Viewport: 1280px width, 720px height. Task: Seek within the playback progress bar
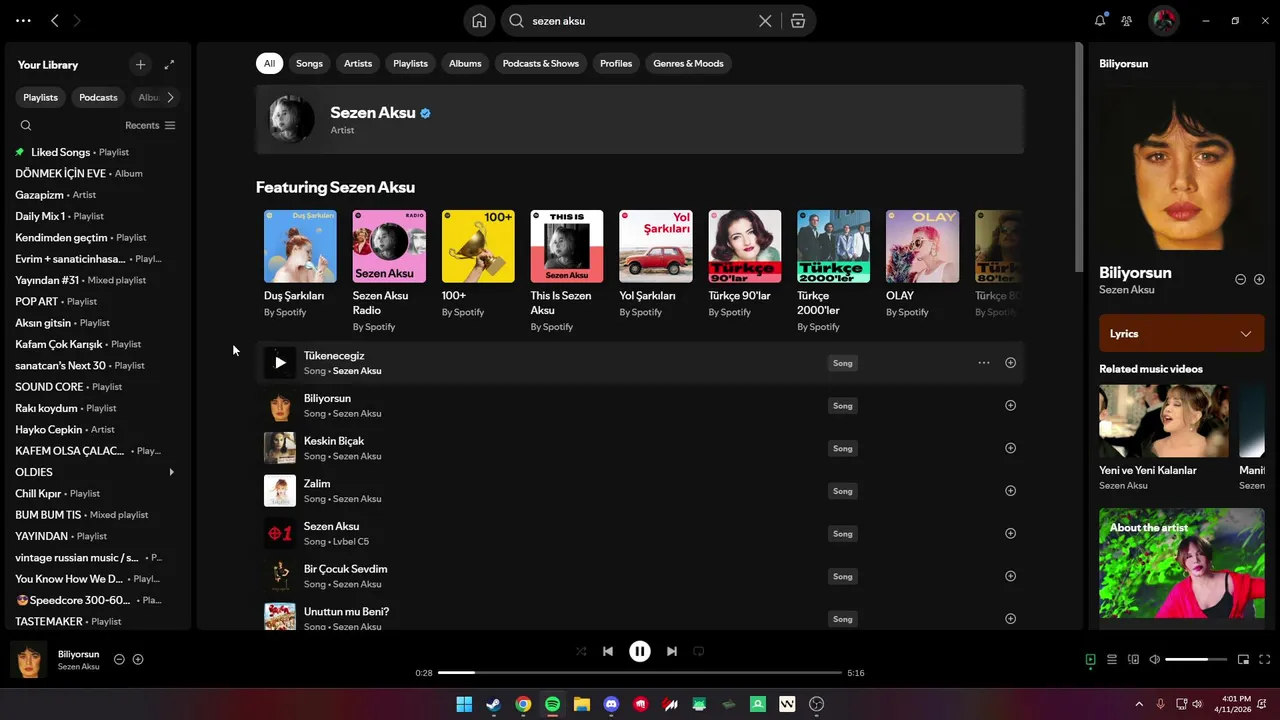click(640, 673)
